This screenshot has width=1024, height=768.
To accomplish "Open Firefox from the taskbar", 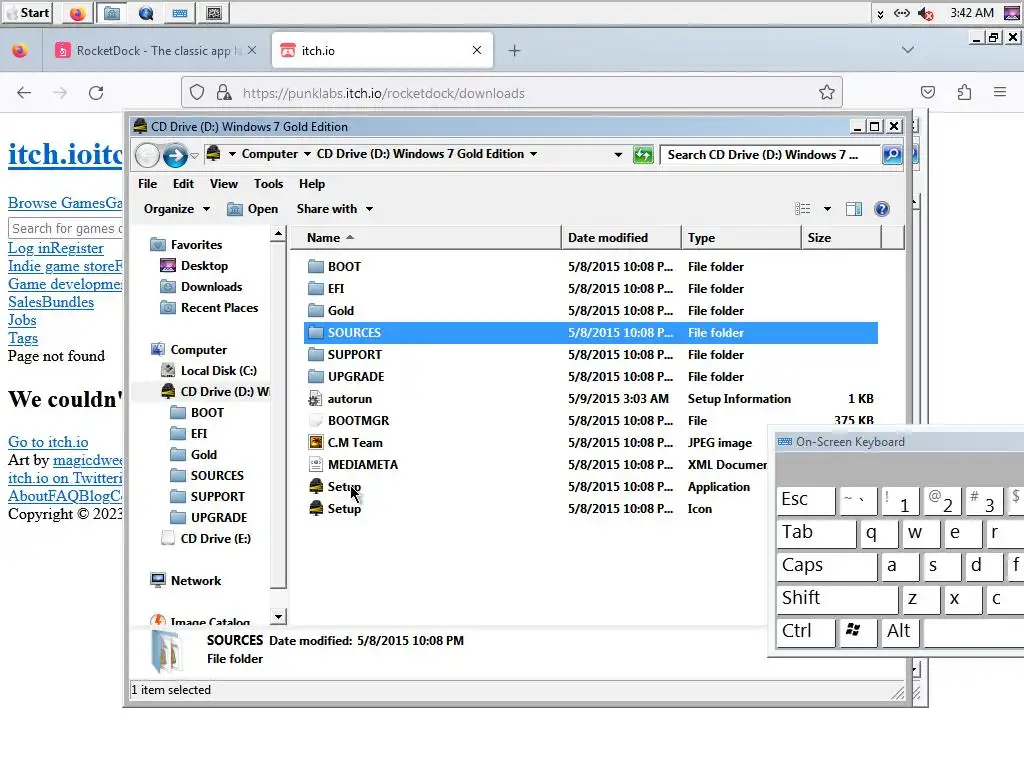I will pyautogui.click(x=77, y=13).
